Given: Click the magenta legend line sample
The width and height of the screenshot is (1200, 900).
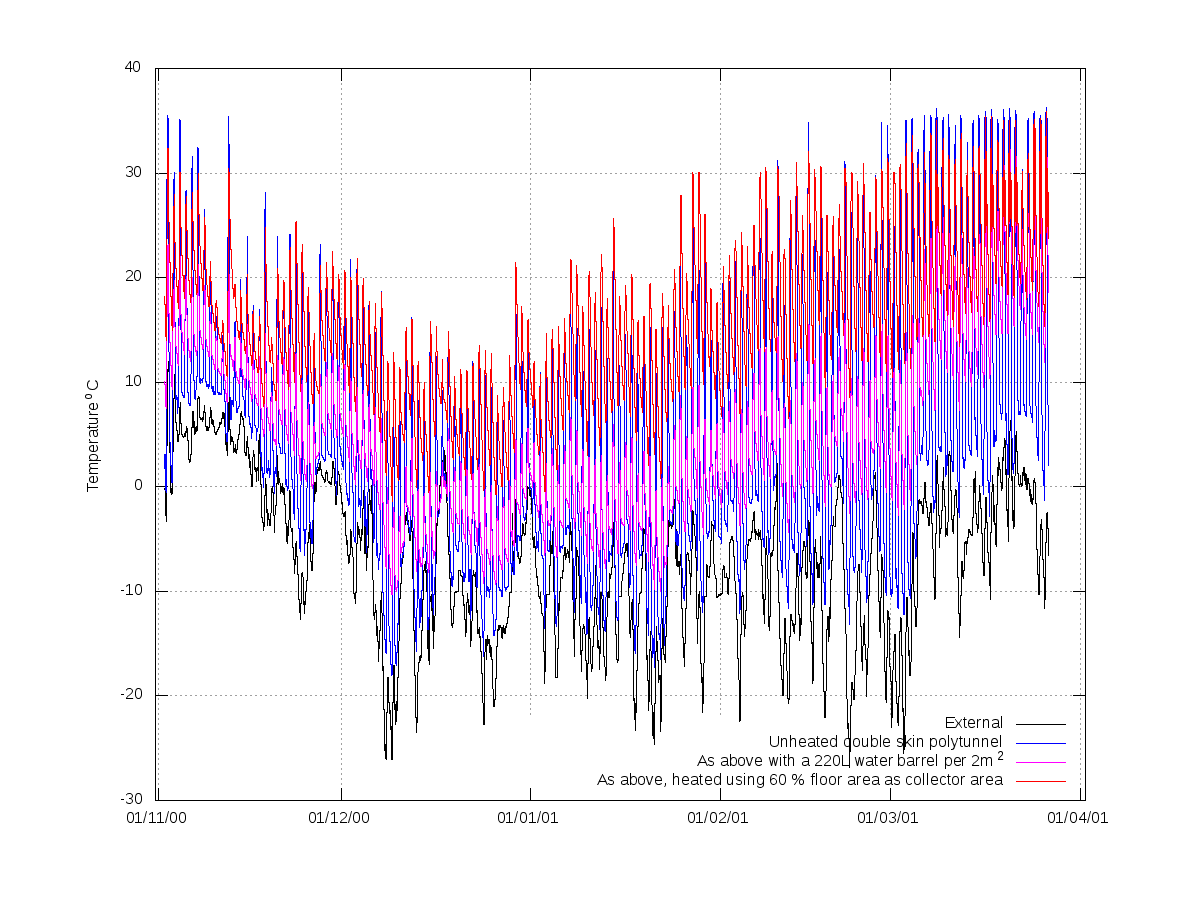Looking at the screenshot, I should (1041, 761).
